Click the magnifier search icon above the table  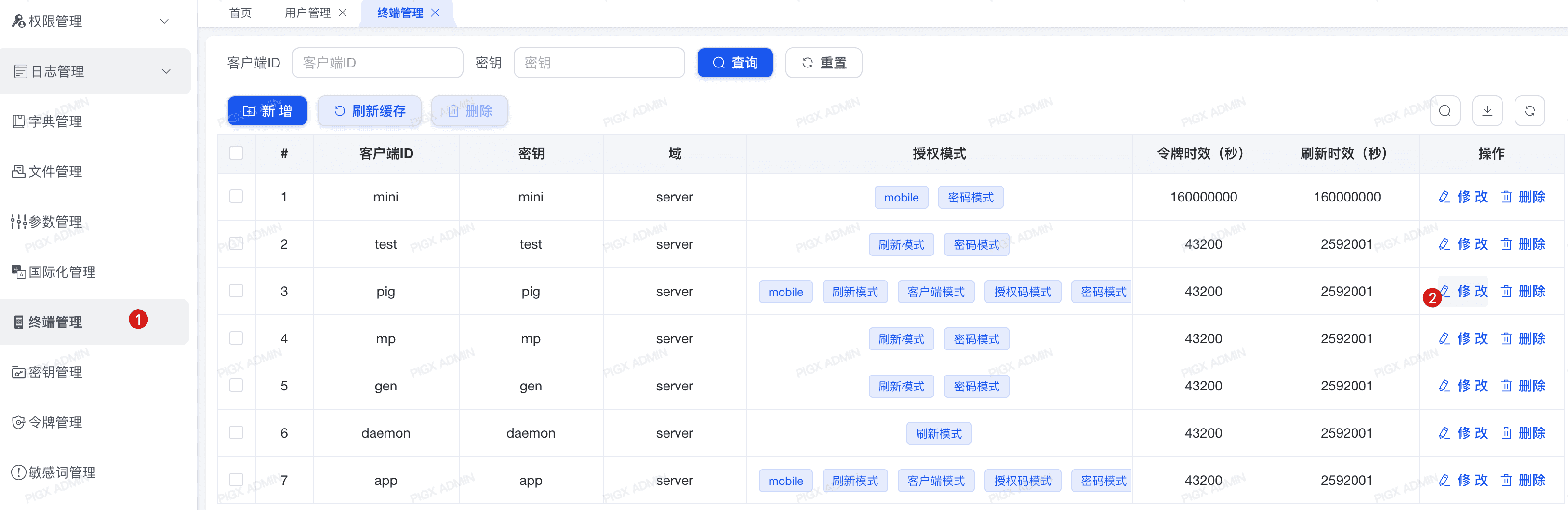1446,111
